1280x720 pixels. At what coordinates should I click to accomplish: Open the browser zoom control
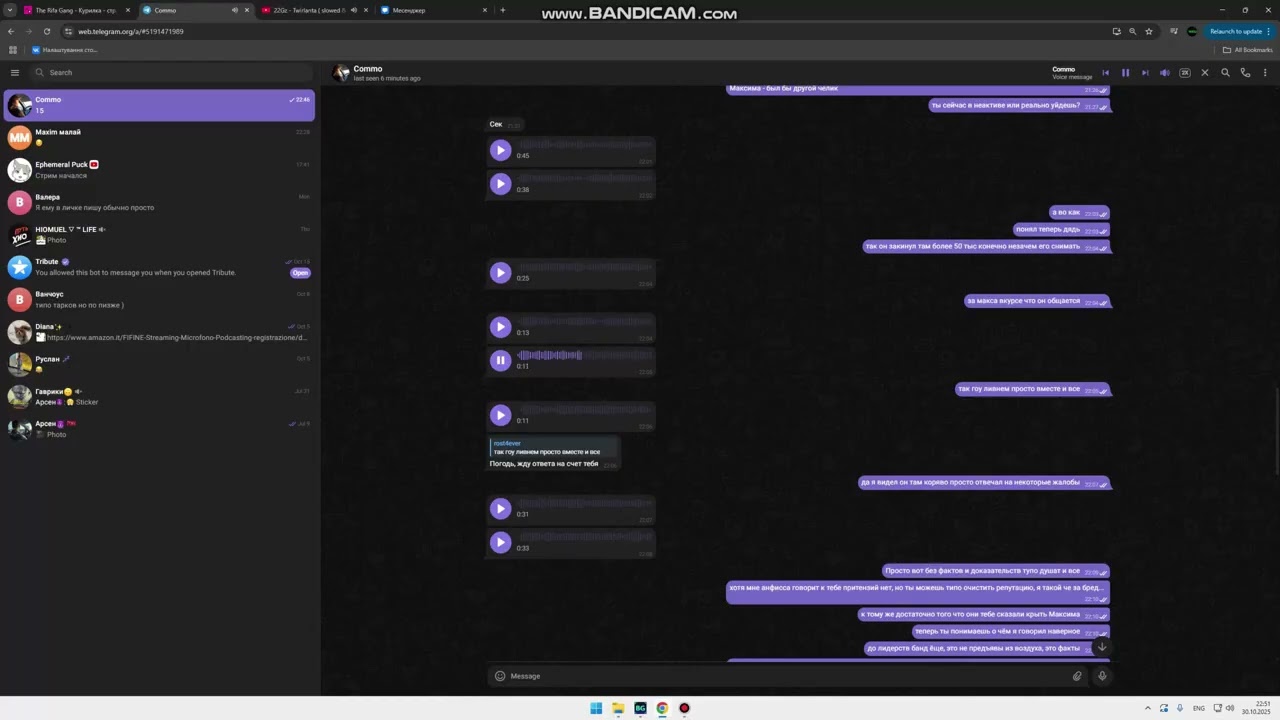pyautogui.click(x=1133, y=31)
